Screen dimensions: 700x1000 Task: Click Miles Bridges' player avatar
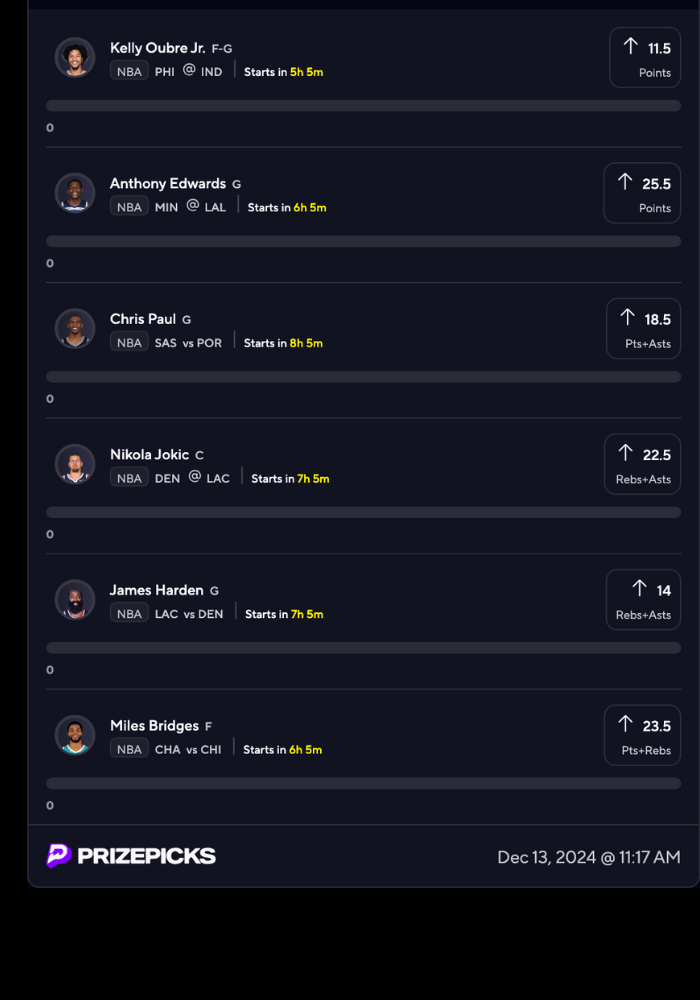click(75, 735)
